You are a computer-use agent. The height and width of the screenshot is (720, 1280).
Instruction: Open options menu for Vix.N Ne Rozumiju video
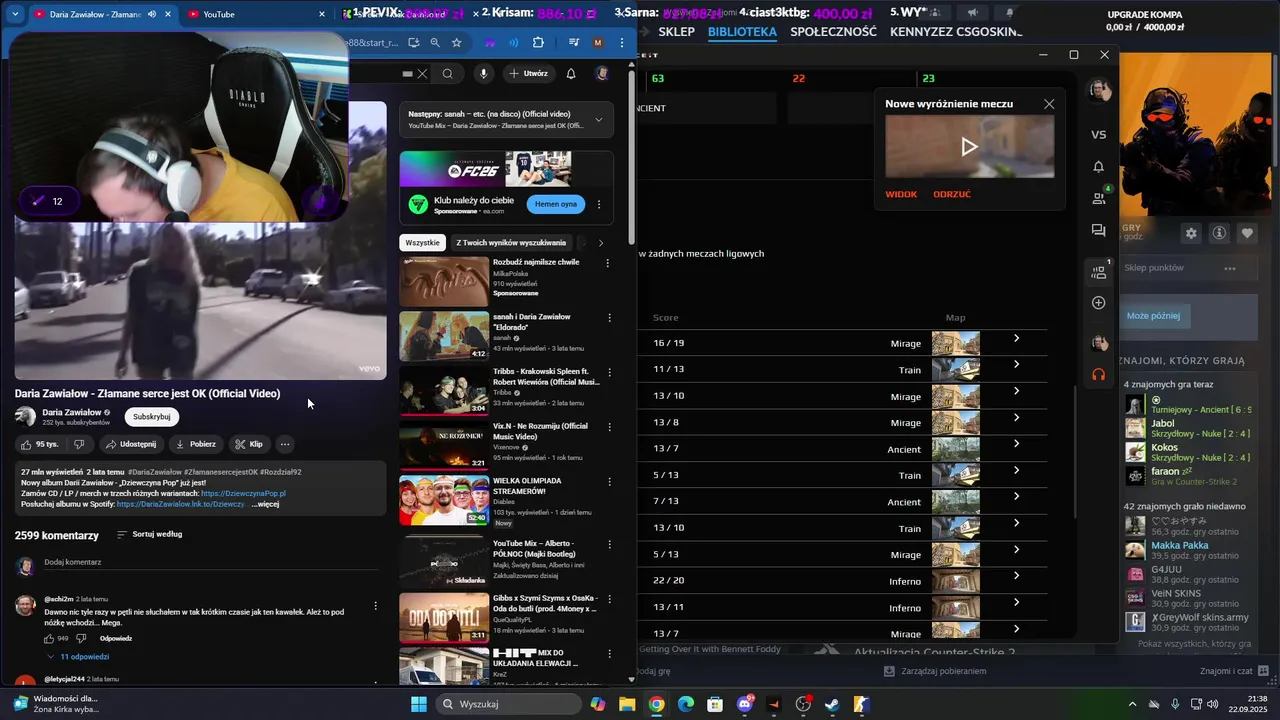[x=609, y=427]
